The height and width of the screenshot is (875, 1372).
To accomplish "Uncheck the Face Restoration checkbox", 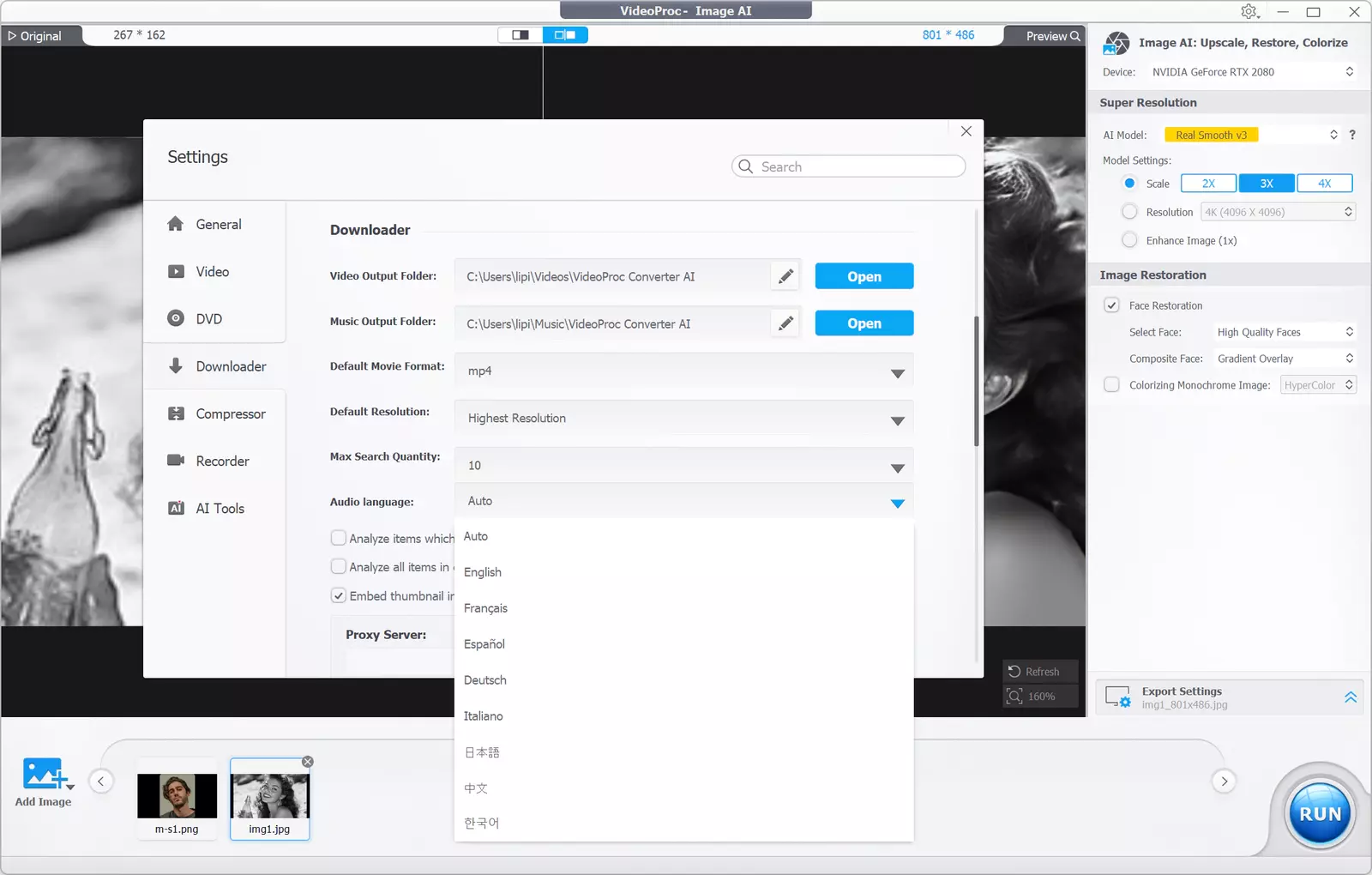I will tap(1112, 305).
